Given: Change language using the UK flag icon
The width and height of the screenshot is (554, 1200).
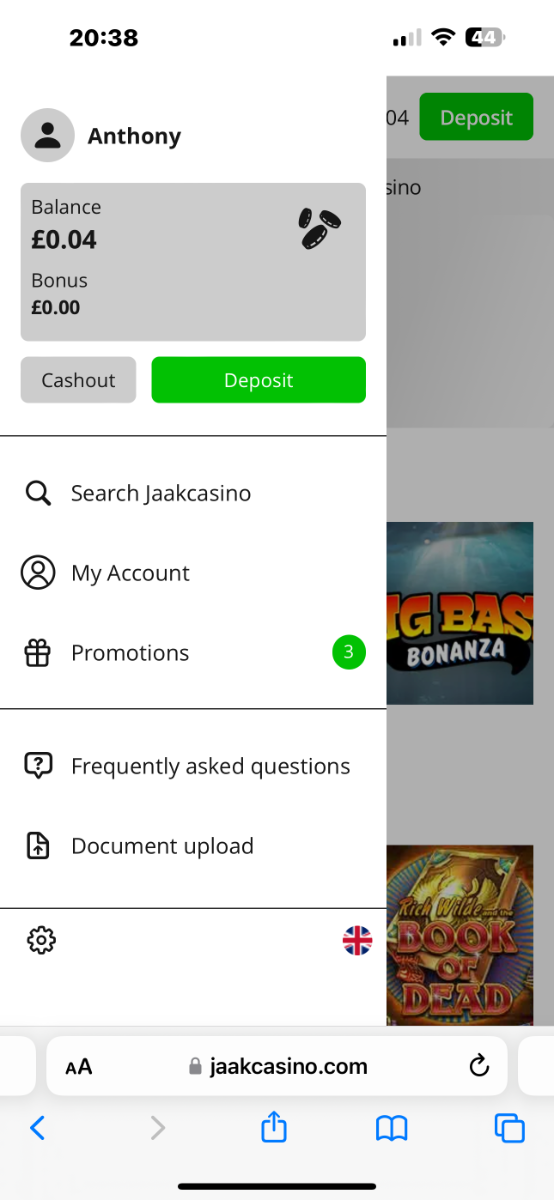Looking at the screenshot, I should (x=357, y=941).
